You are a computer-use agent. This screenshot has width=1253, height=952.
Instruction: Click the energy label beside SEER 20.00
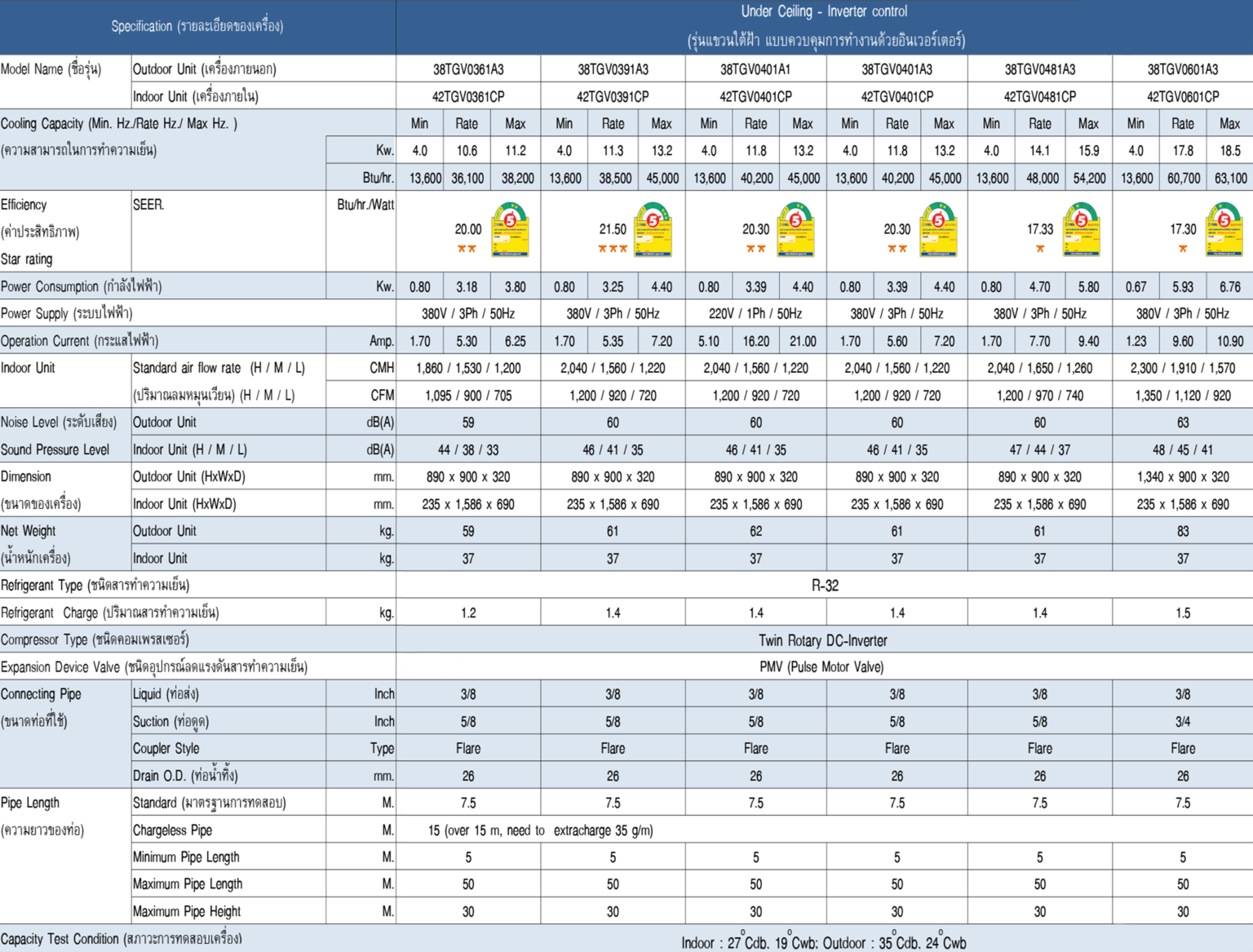point(510,231)
